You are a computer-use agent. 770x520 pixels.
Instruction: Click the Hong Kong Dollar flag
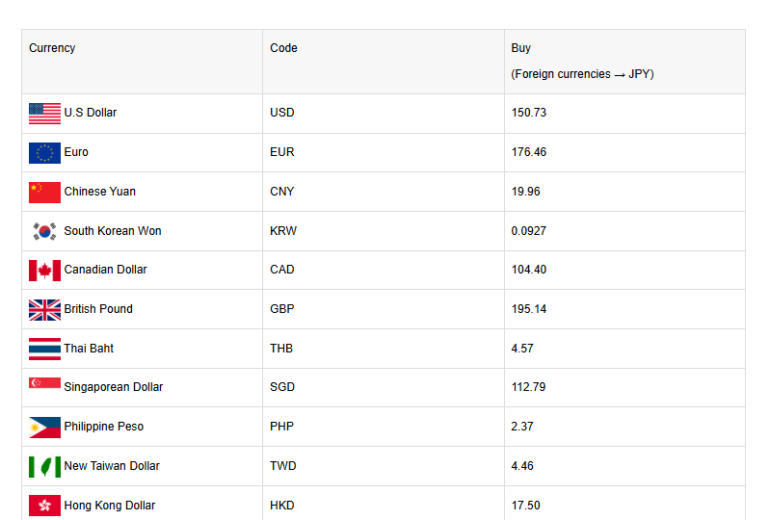tap(45, 505)
